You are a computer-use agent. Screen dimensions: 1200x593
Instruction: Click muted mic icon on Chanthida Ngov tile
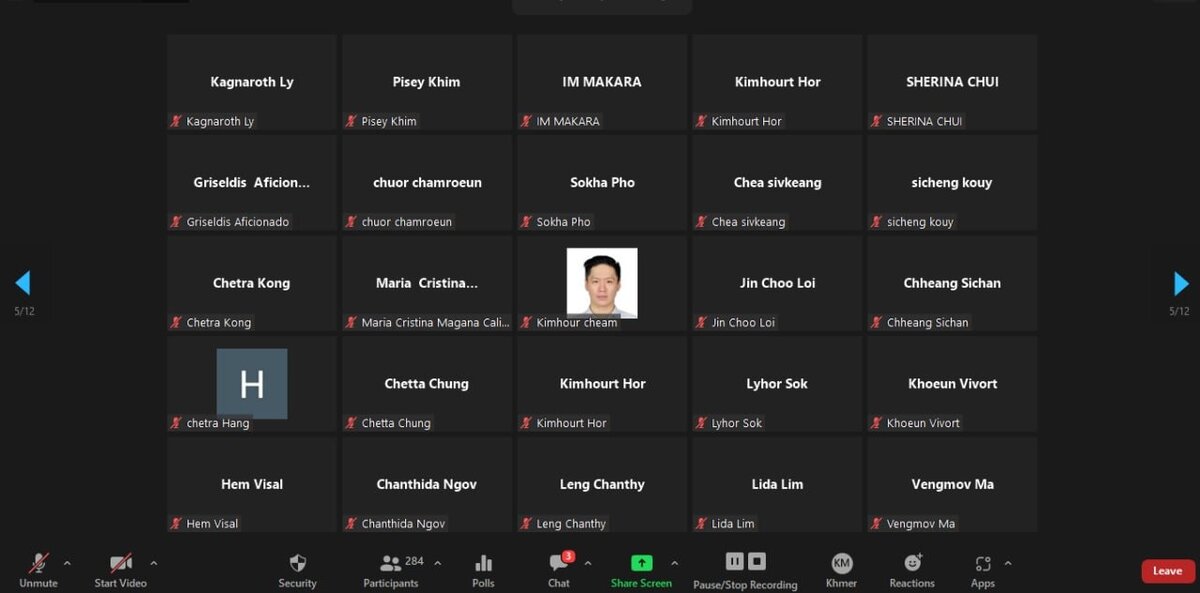pos(351,523)
